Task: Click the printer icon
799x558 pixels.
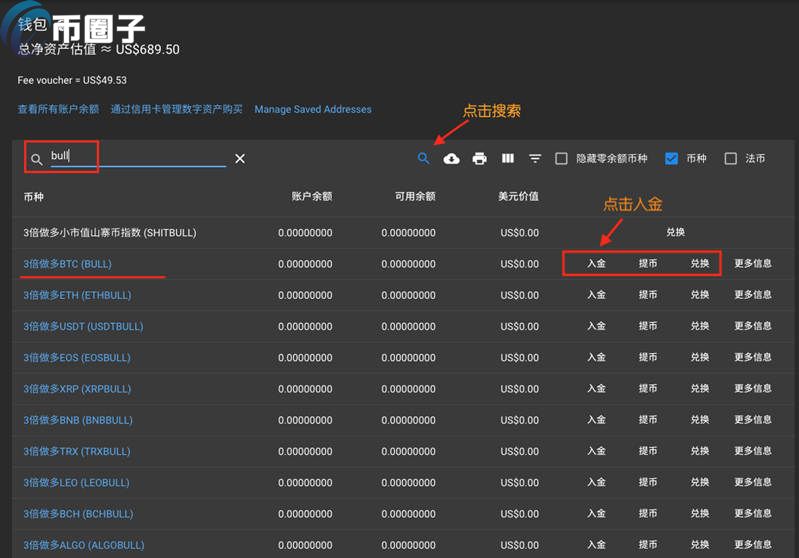Action: tap(480, 159)
